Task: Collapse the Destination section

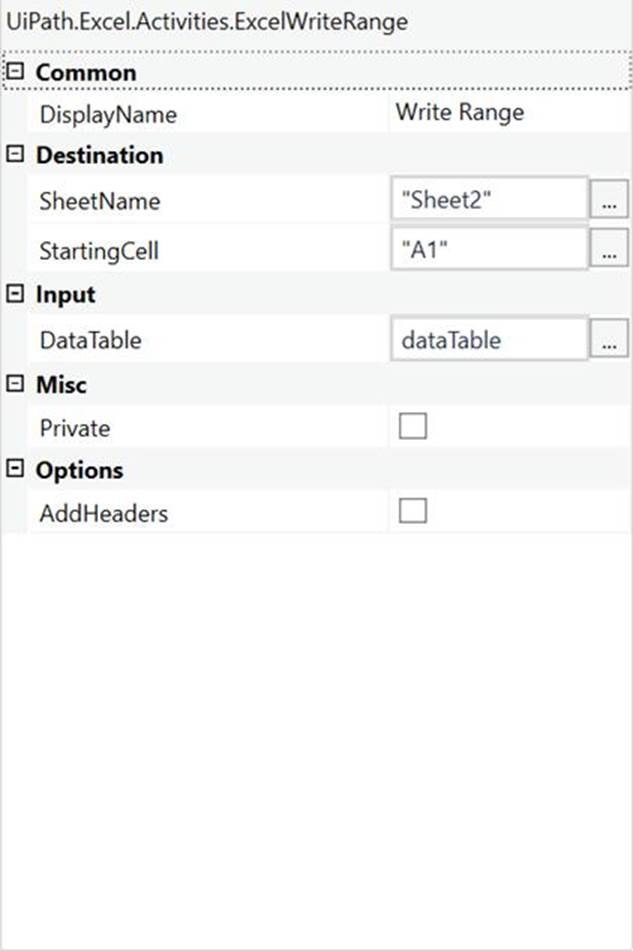Action: pos(15,156)
